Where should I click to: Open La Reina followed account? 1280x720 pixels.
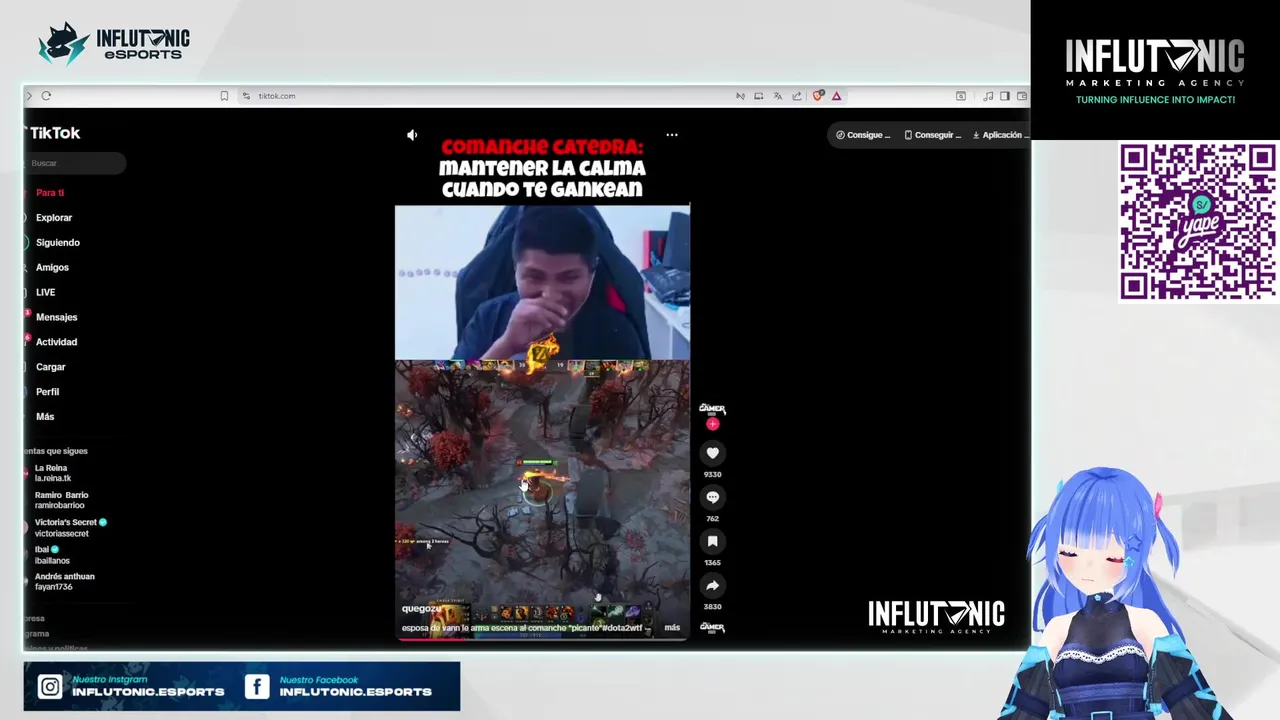pyautogui.click(x=53, y=473)
